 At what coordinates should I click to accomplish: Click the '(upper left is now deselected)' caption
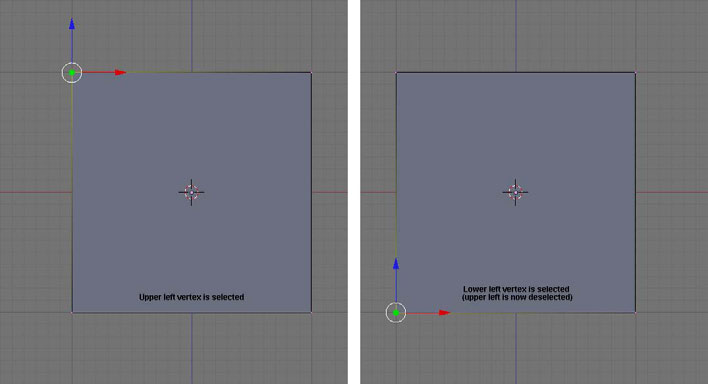tap(517, 297)
